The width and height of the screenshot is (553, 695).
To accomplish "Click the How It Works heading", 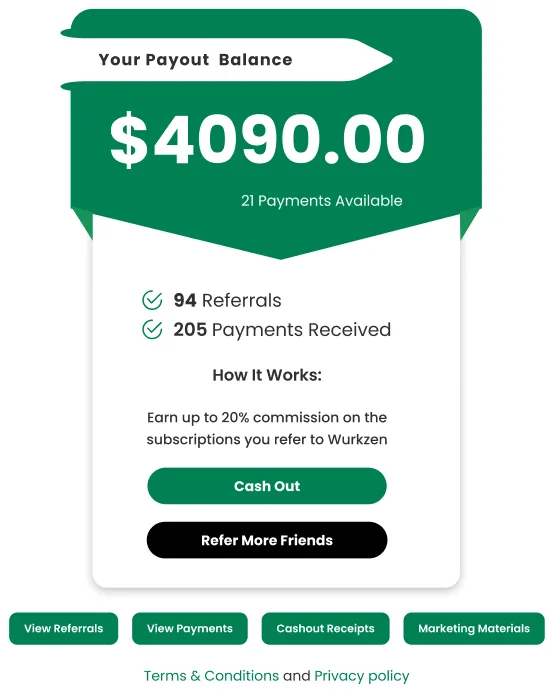I will [x=267, y=375].
